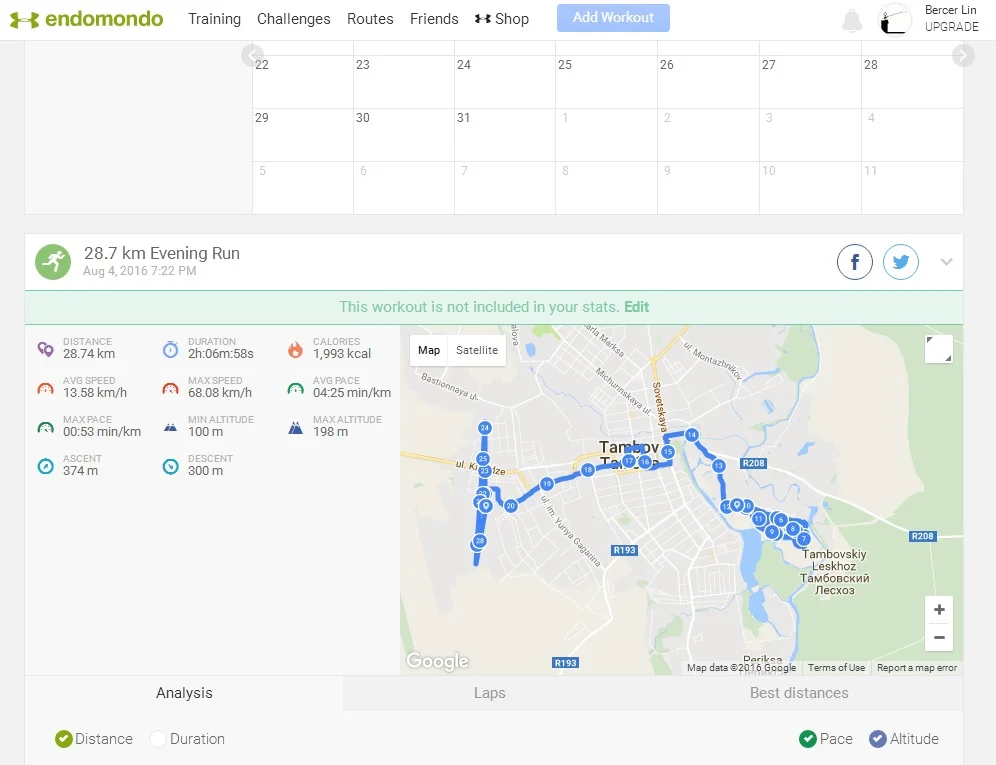Zoom in on the map
Viewport: 996px width, 765px height.
point(939,610)
